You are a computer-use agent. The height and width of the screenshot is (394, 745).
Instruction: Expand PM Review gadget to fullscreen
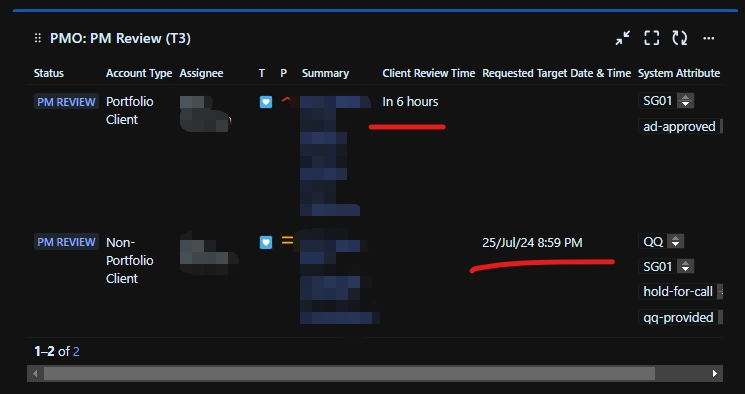point(651,38)
